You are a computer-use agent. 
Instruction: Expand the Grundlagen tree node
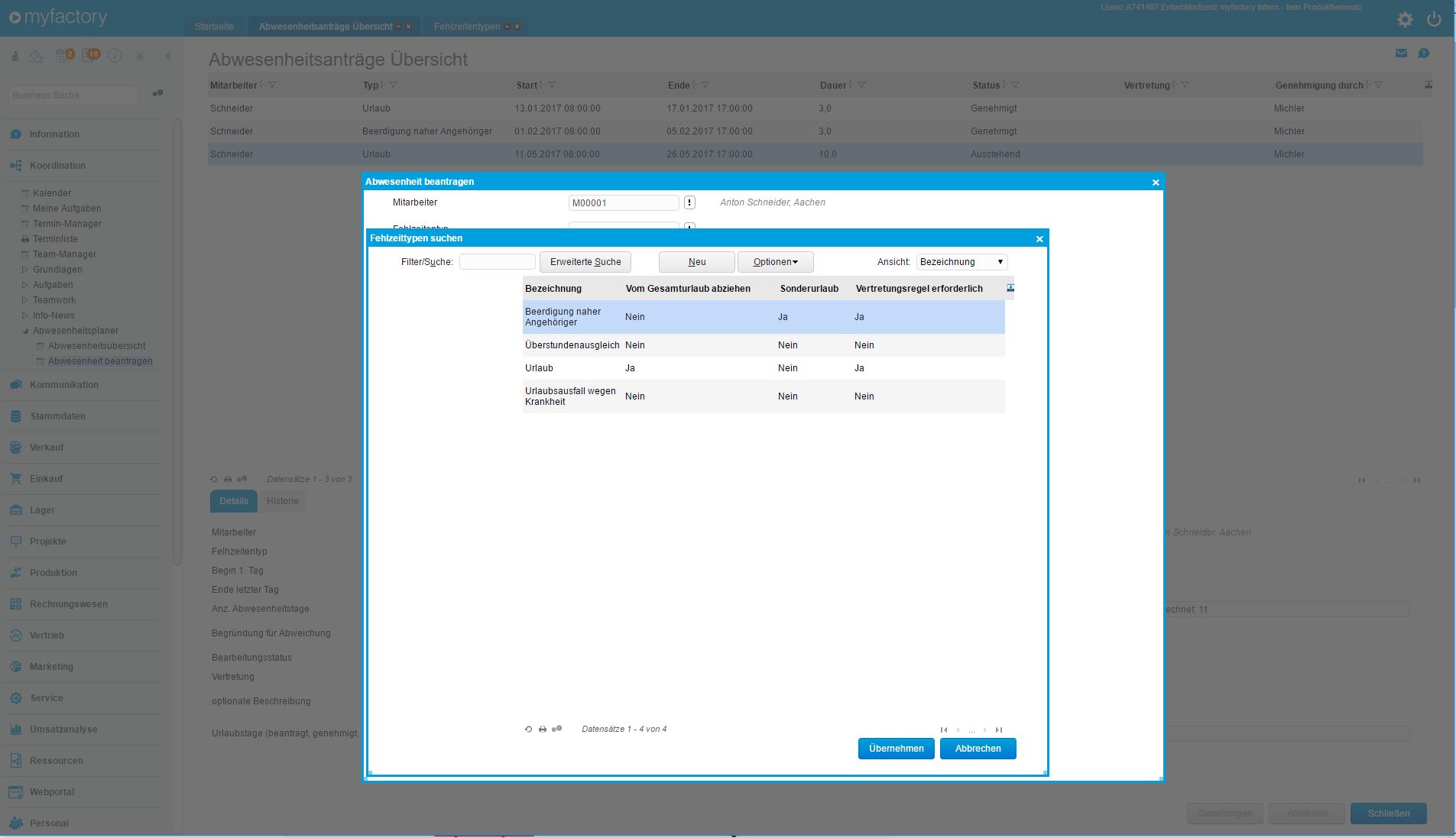point(25,270)
